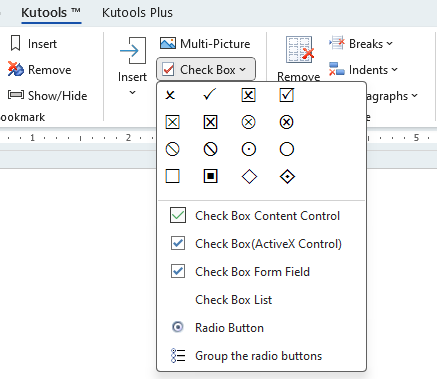The image size is (437, 379).
Task: Switch to the Kutools Plus tab
Action: 137,13
